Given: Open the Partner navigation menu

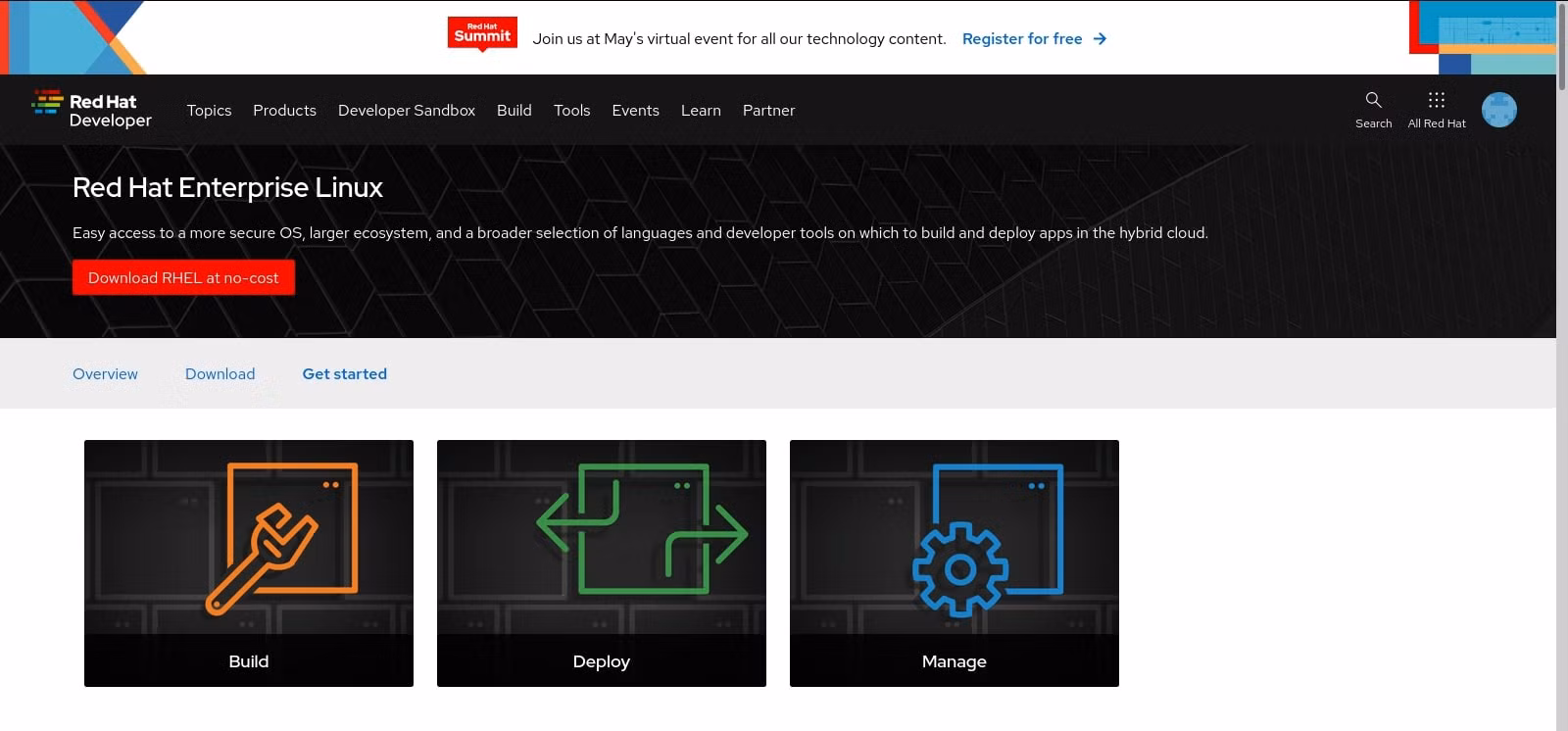Looking at the screenshot, I should (x=768, y=111).
